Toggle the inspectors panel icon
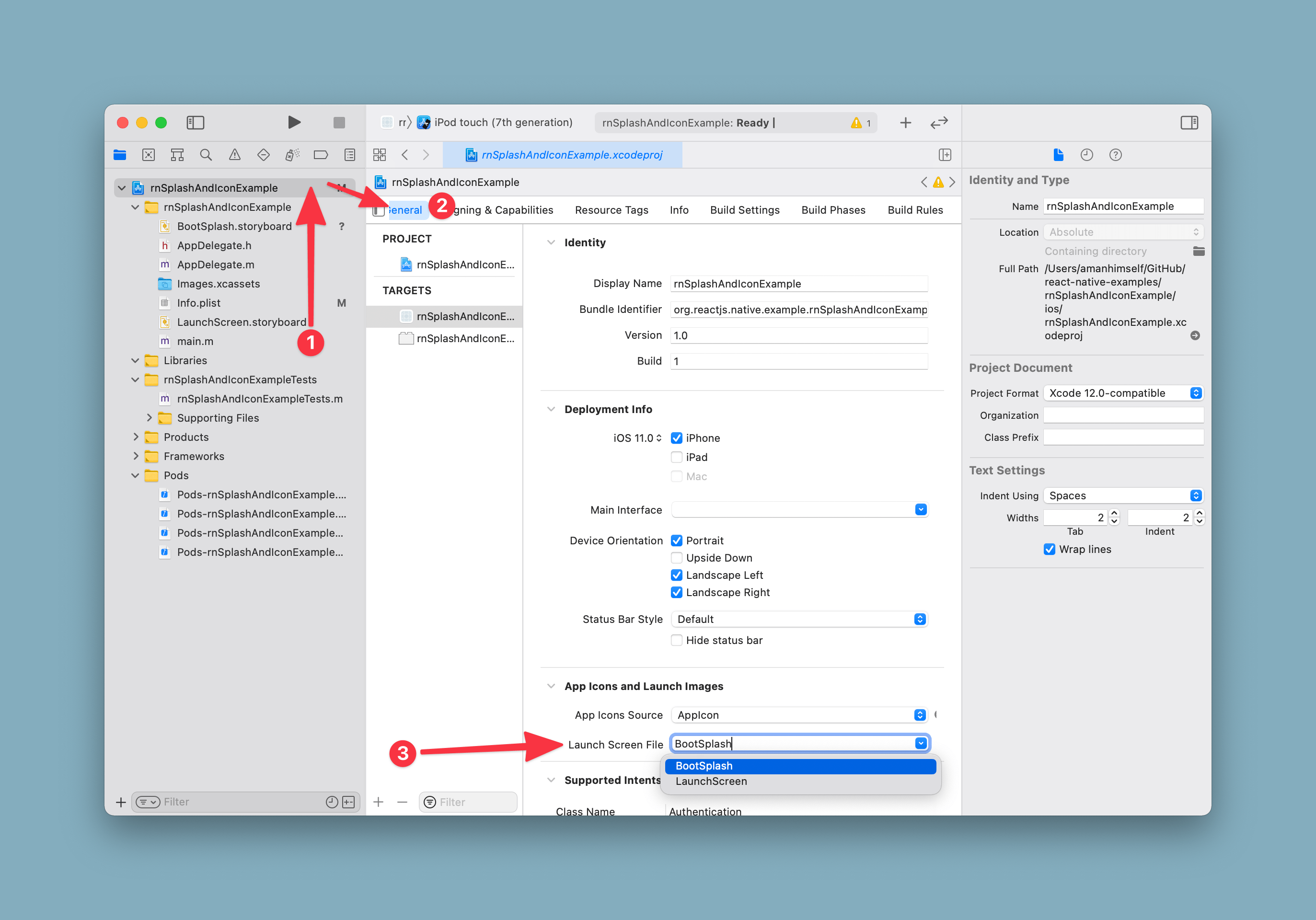 pyautogui.click(x=1189, y=122)
